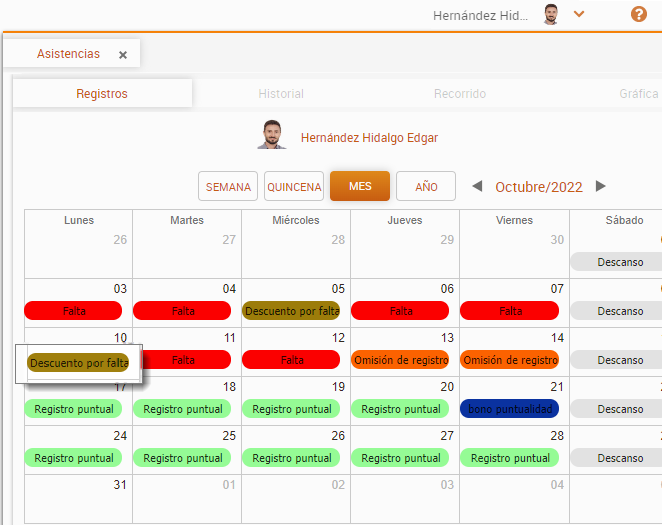Image resolution: width=662 pixels, height=525 pixels.
Task: Click the red Falta entry on day 03
Action: point(73,311)
